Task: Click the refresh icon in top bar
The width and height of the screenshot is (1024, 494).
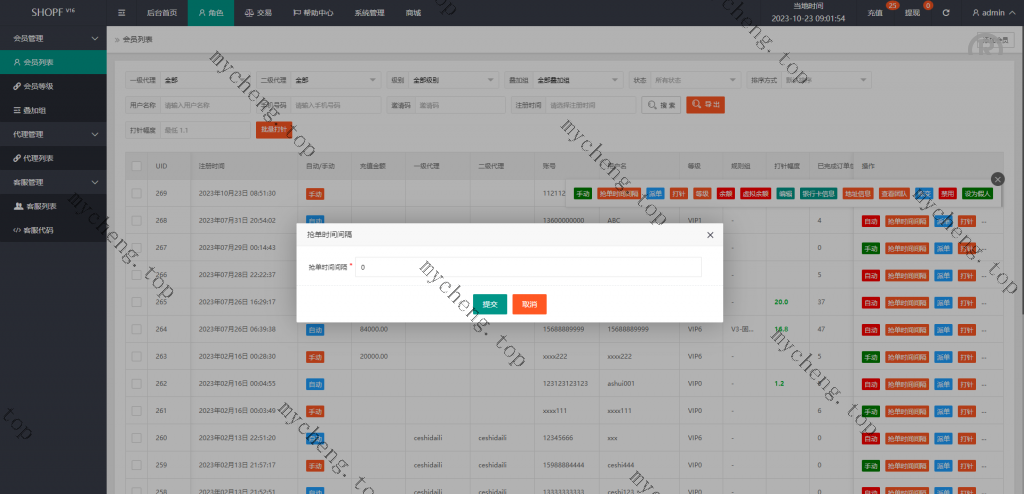Action: click(x=946, y=14)
